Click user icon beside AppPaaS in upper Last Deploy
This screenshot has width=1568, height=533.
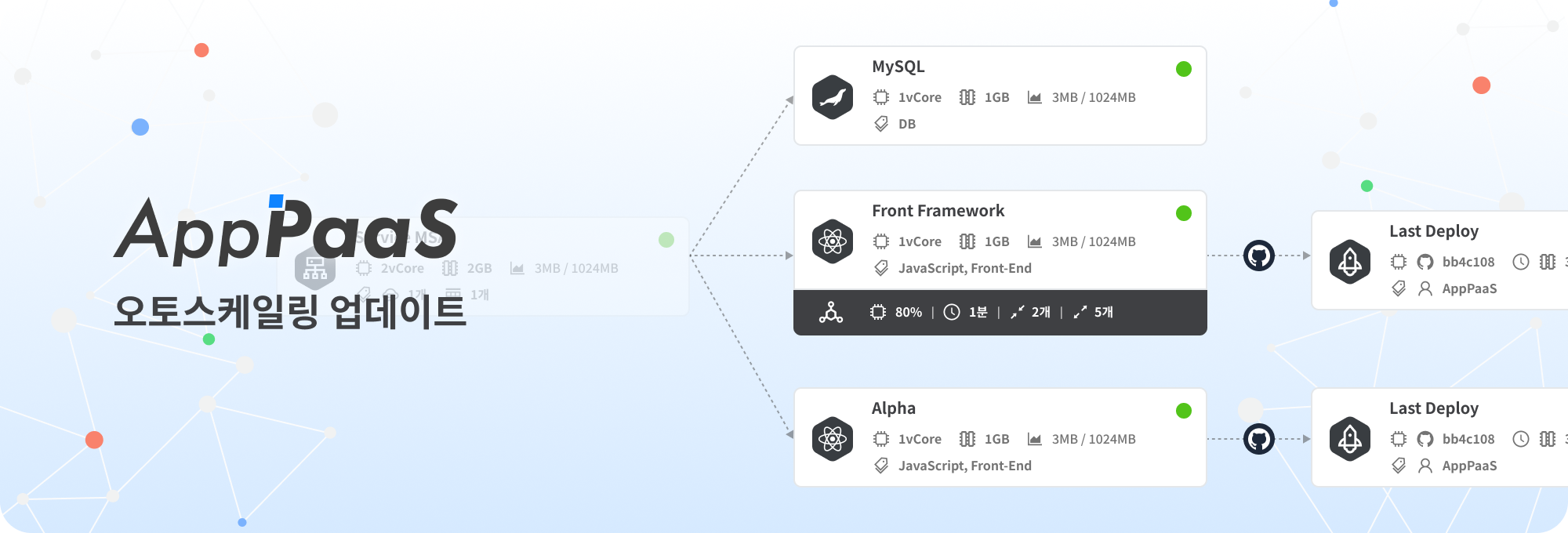(1425, 288)
